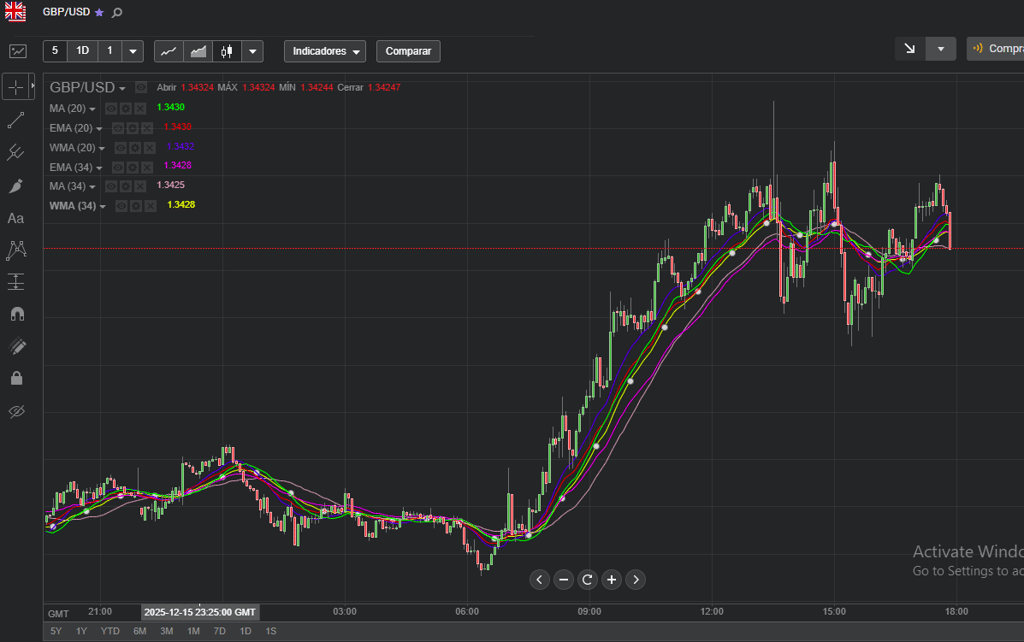Viewport: 1024px width, 642px height.
Task: Switch to candlestick chart type
Action: tap(227, 51)
